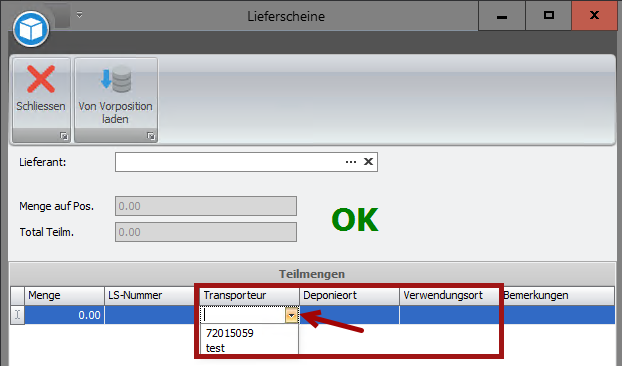Open the blue cube application menu
The width and height of the screenshot is (622, 366).
[x=31, y=29]
